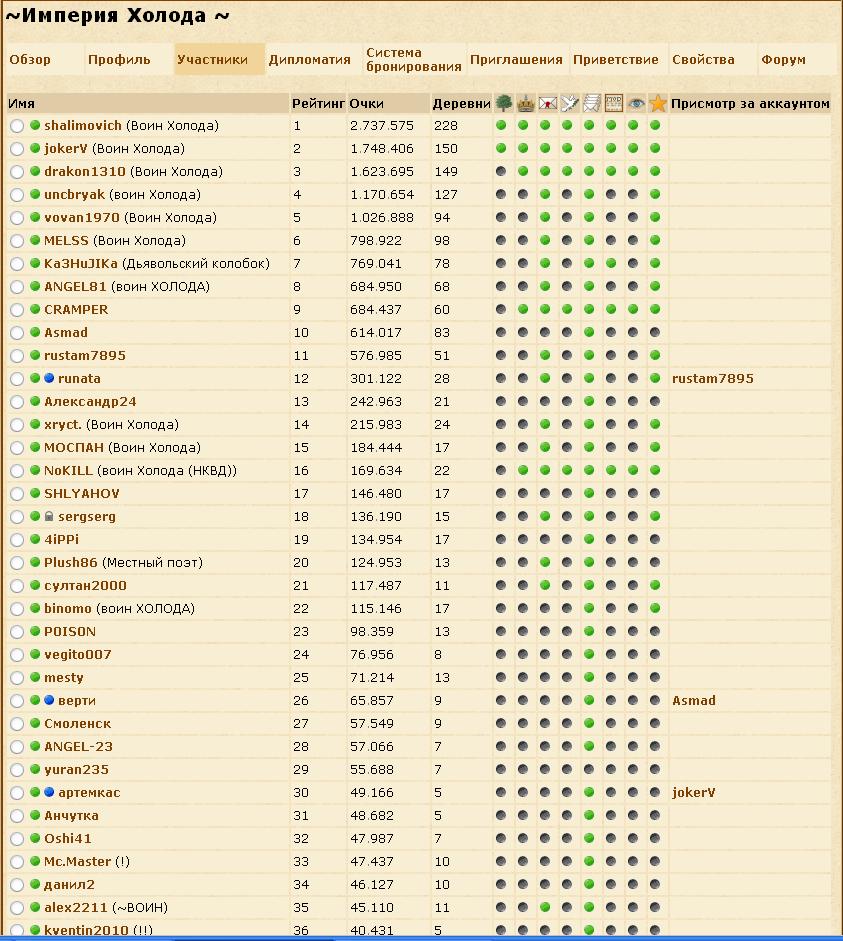Click blue account-sitting dot beside верти

[x=49, y=700]
